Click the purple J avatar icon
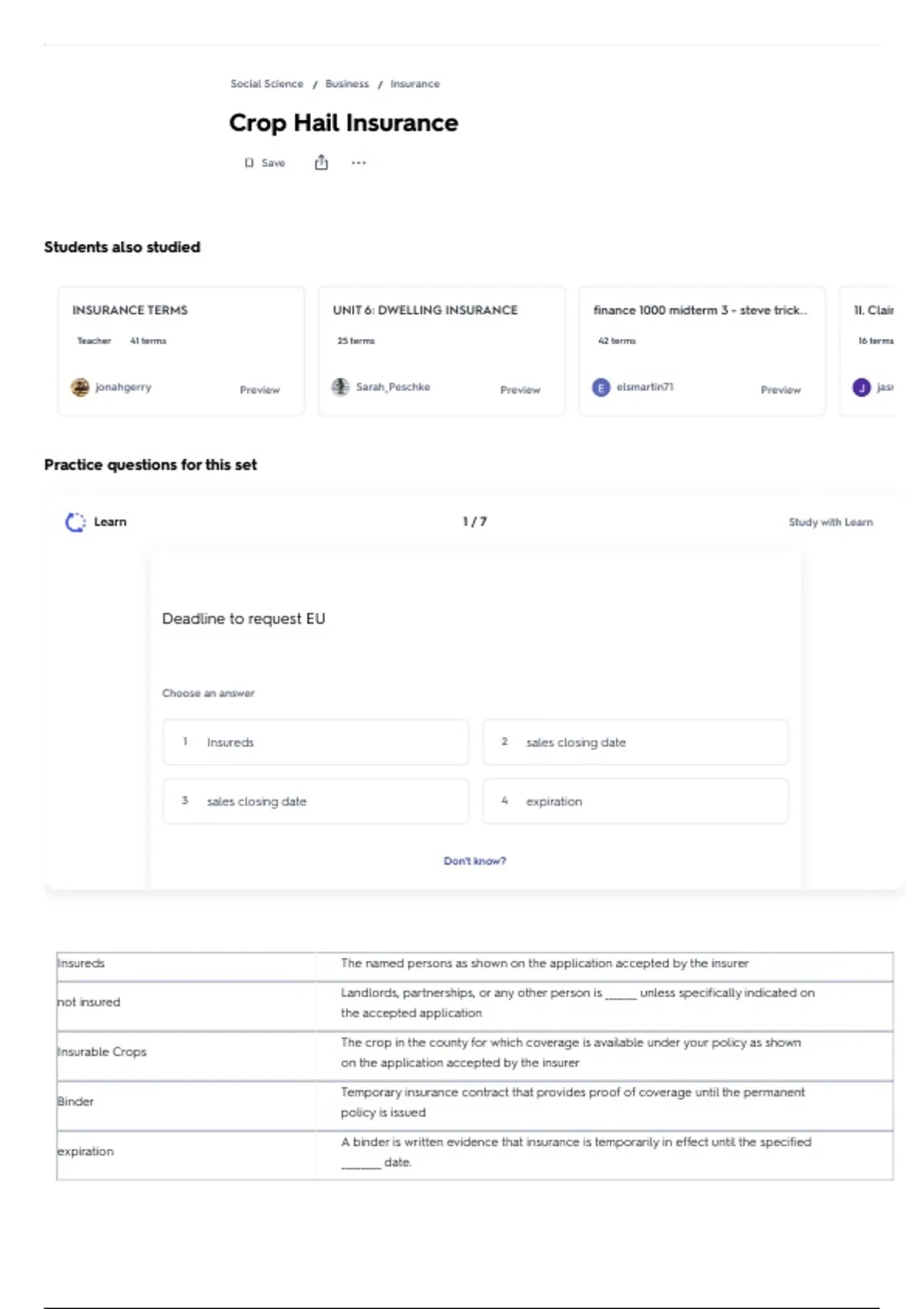 coord(862,387)
